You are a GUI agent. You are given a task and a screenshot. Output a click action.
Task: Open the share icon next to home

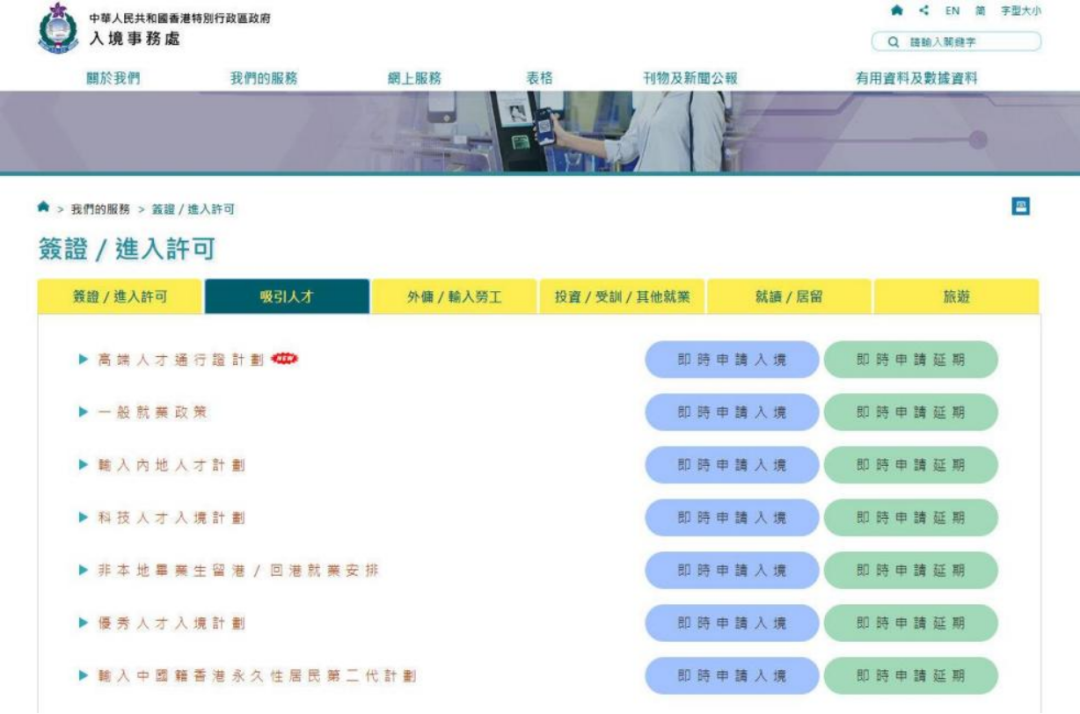(x=924, y=11)
